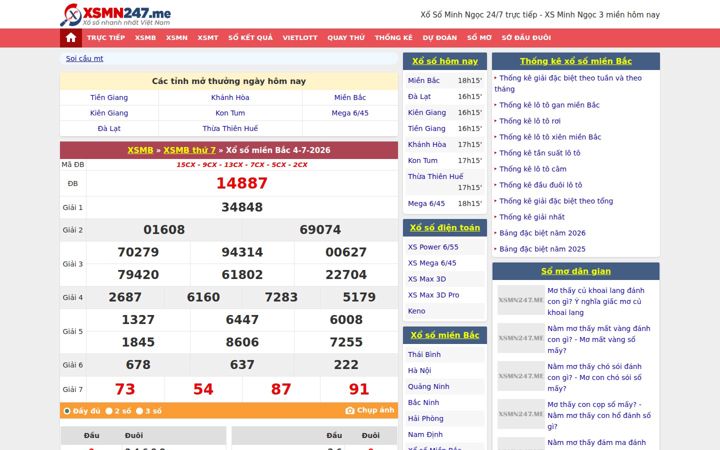Screen dimensions: 720x450
Task: Open Nam Định lottery link
Action: coord(425,434)
